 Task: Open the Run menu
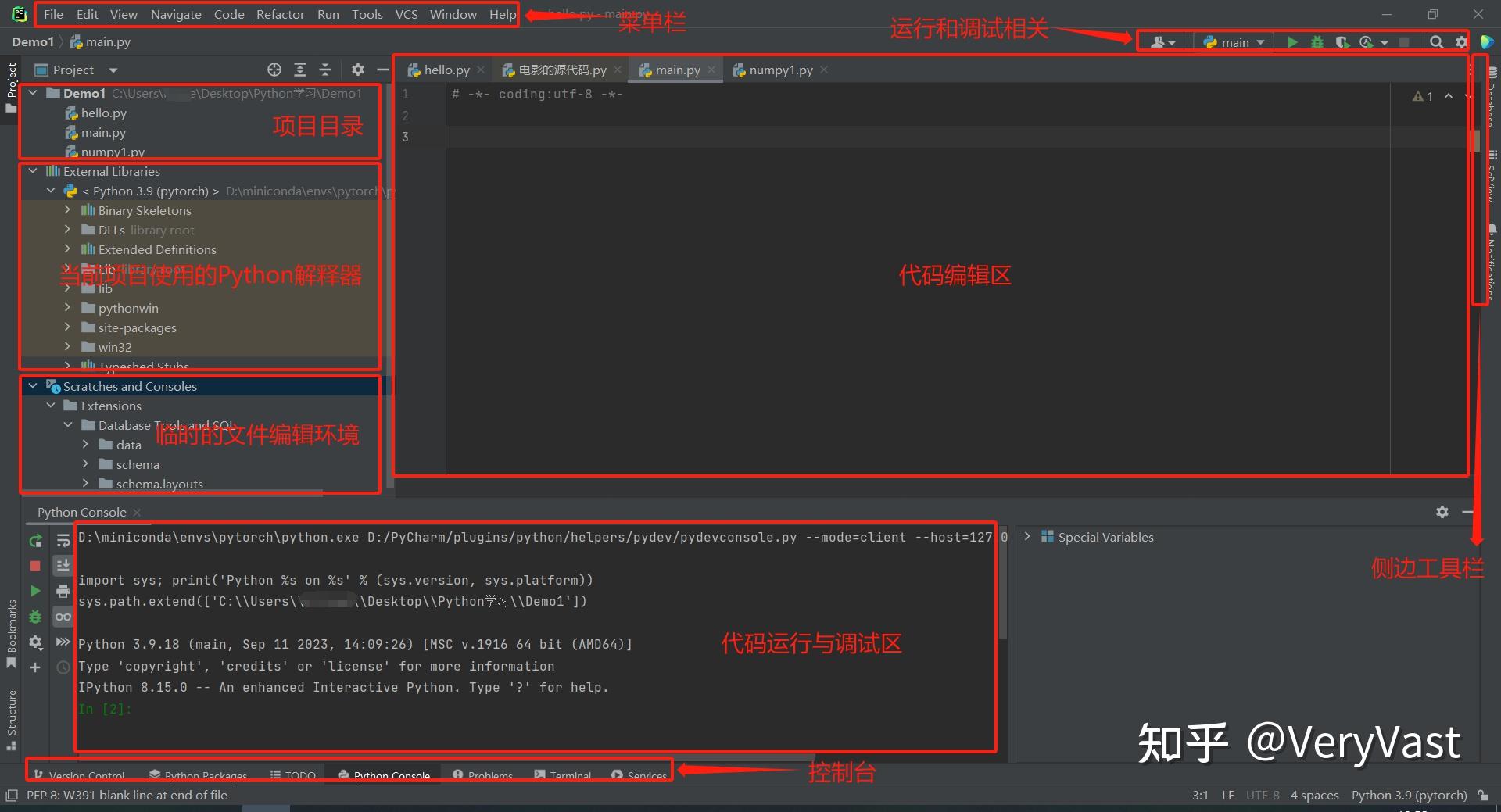(x=328, y=14)
